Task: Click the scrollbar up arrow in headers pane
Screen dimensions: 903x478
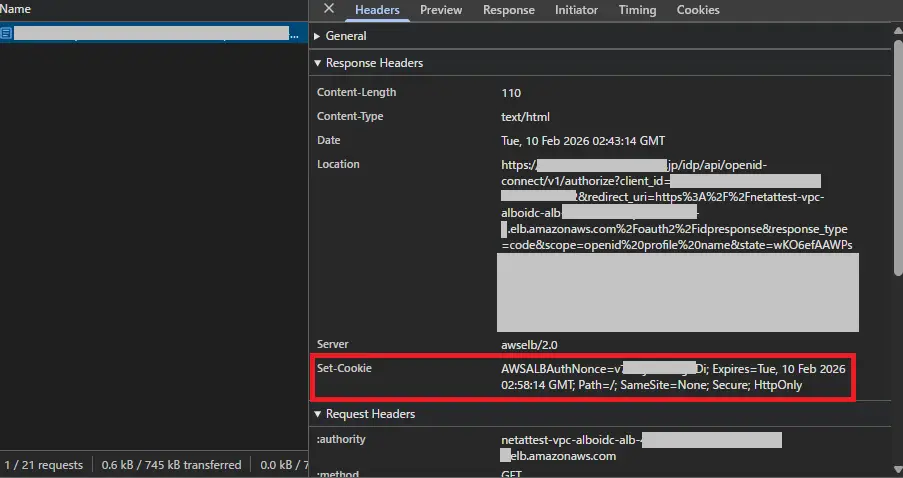Action: pos(897,29)
